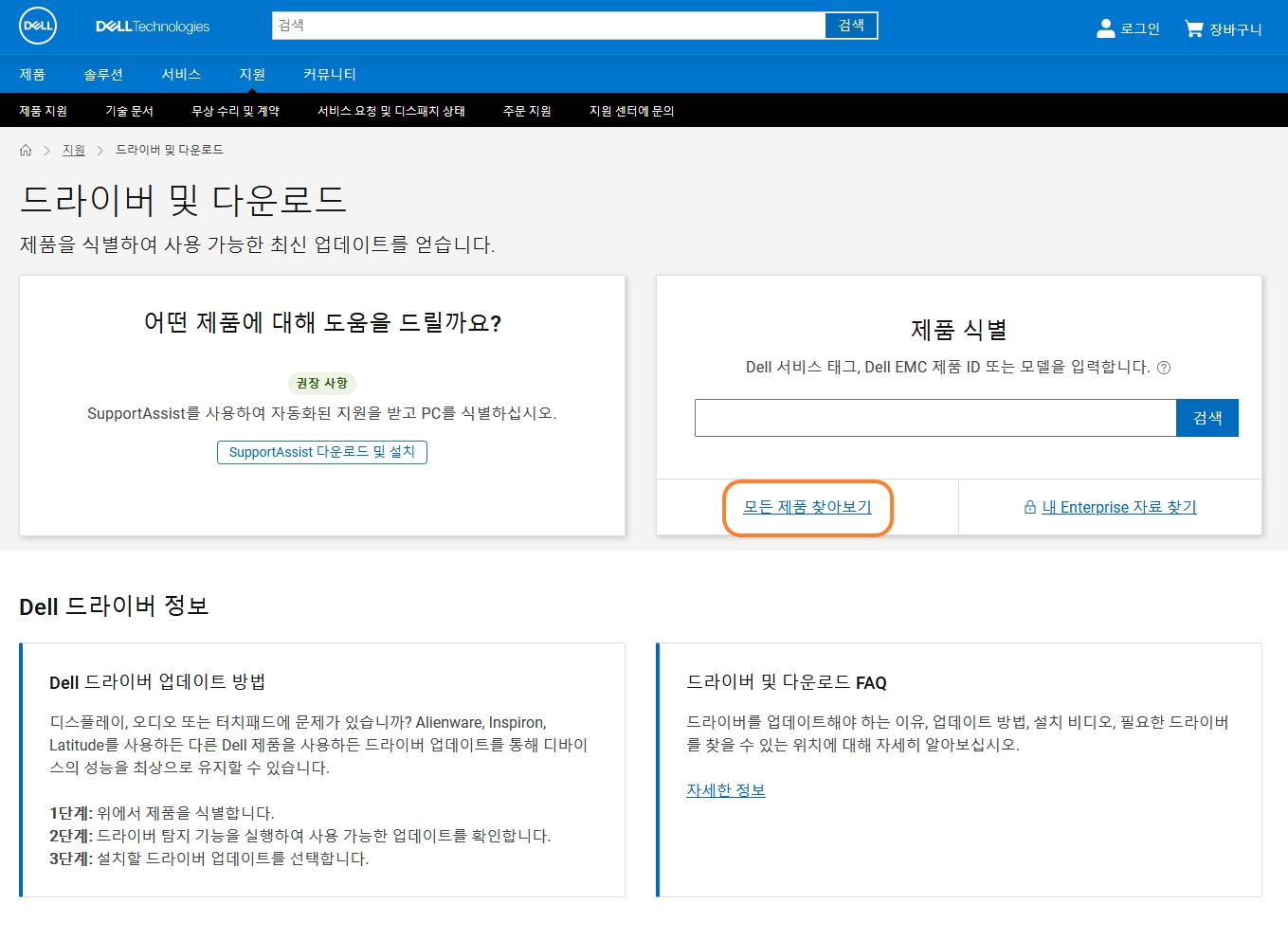Click the 제품 식별 search input field
Viewport: 1288px width, 940px height.
pos(934,417)
